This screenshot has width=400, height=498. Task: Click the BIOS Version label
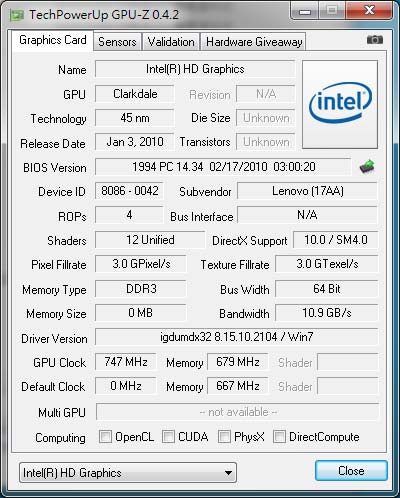pos(55,168)
